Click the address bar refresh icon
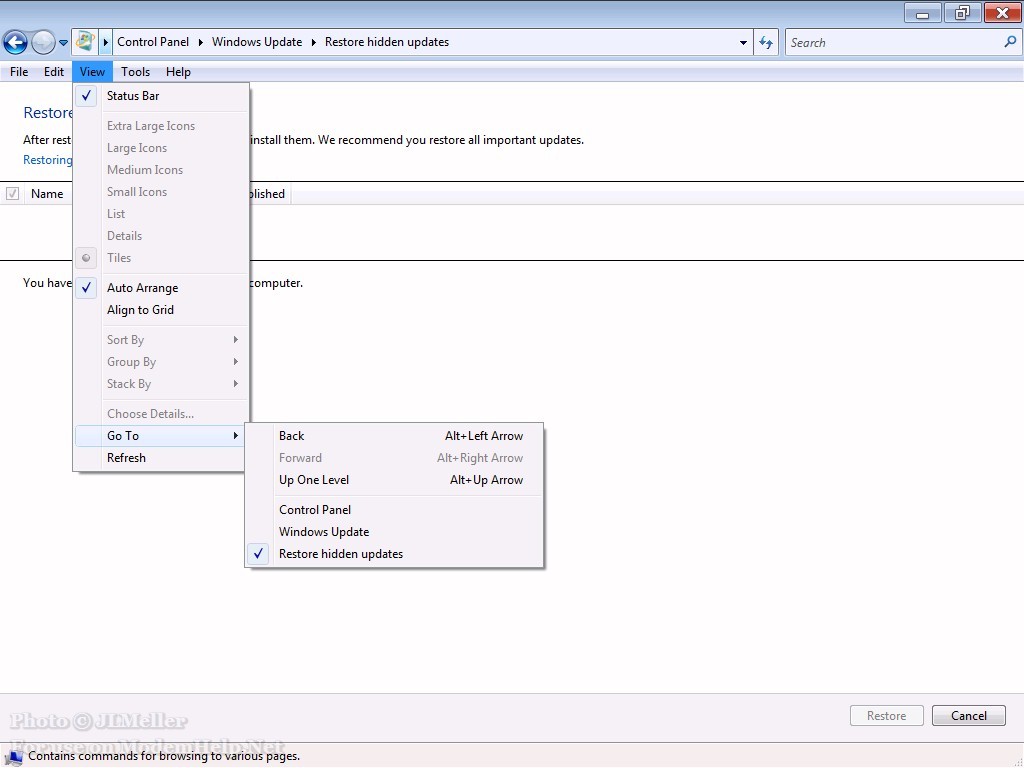The image size is (1024, 768). (x=766, y=42)
